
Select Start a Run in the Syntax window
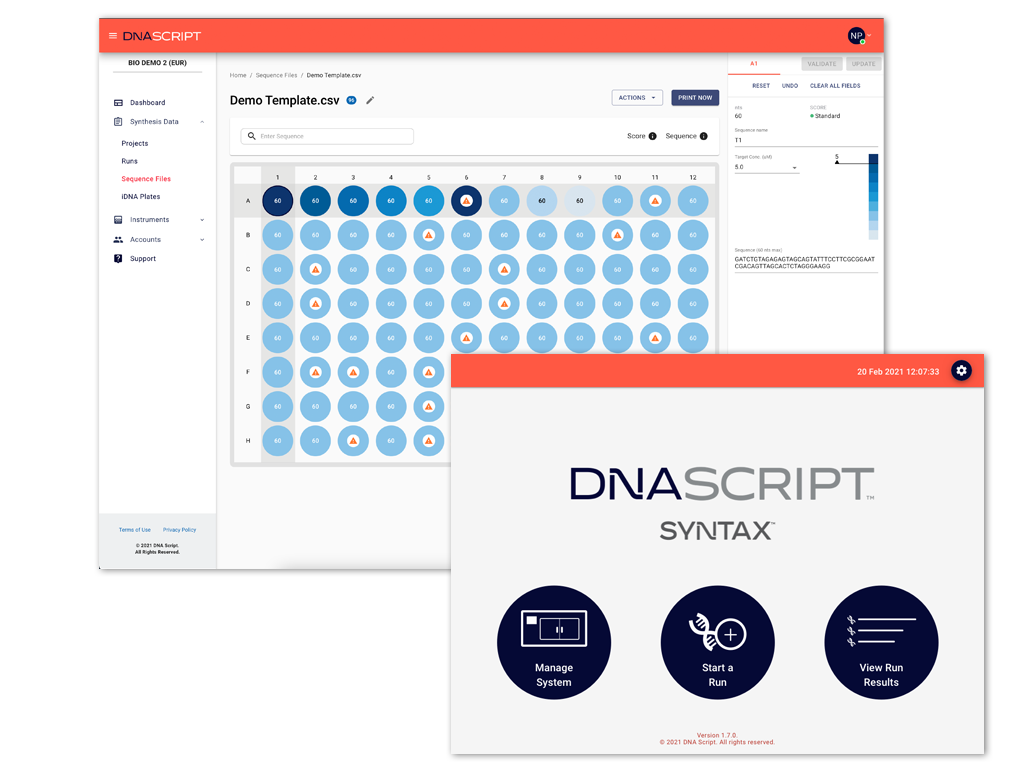[x=718, y=643]
